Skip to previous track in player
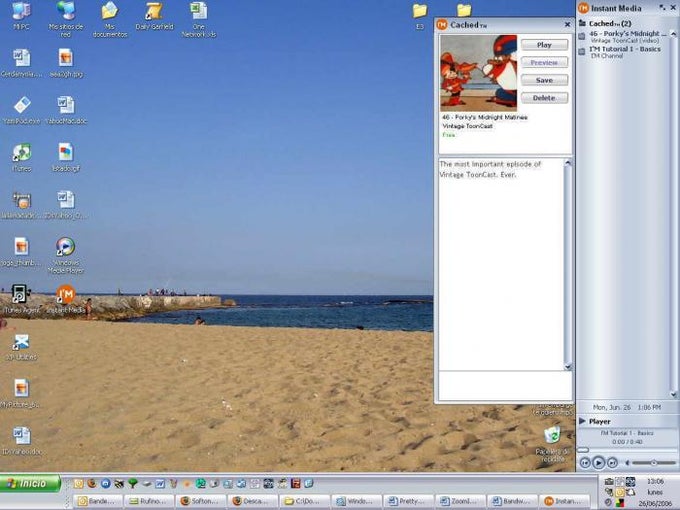680x510 pixels. pyautogui.click(x=585, y=463)
